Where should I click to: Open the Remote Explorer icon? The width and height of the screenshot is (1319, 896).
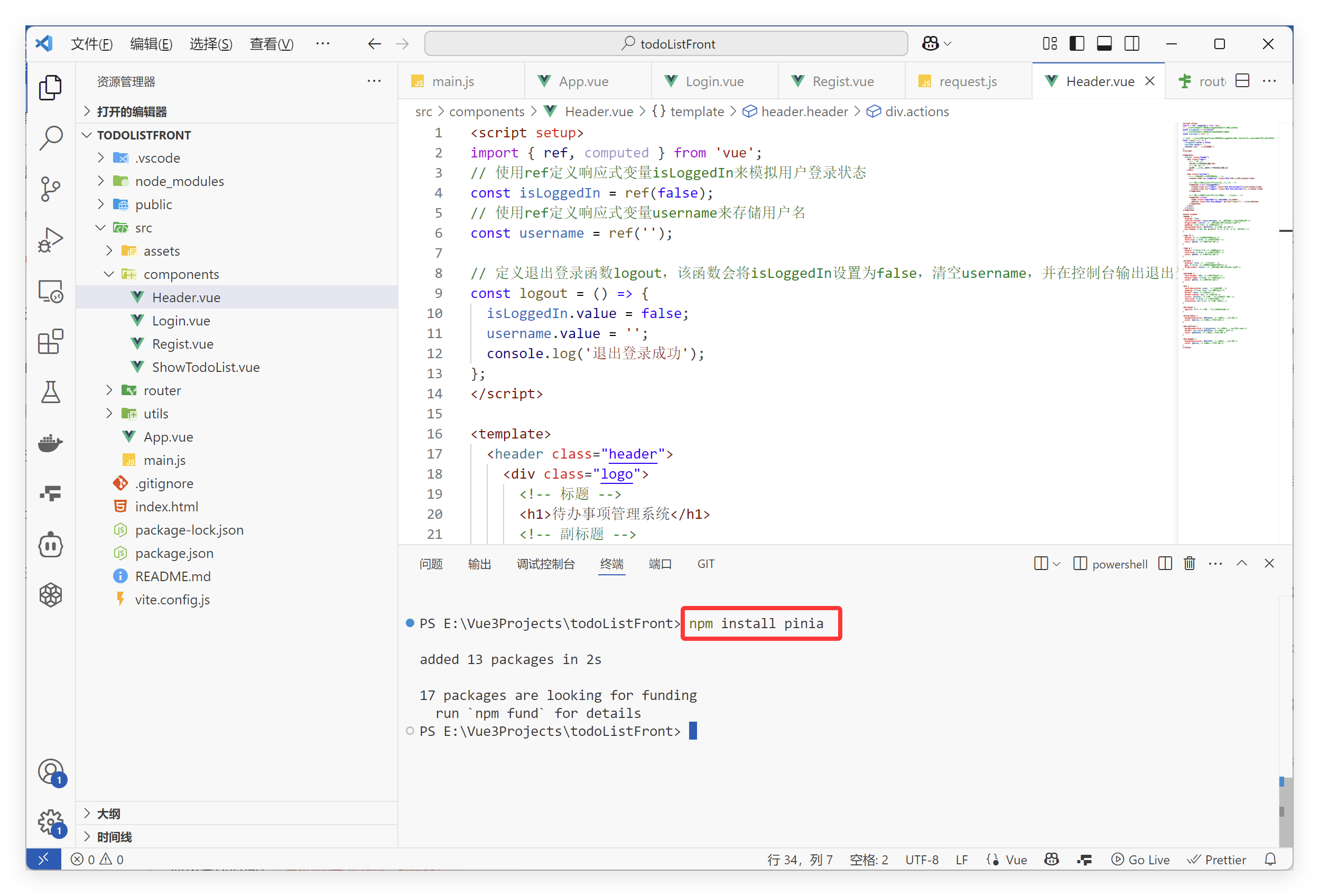coord(50,291)
